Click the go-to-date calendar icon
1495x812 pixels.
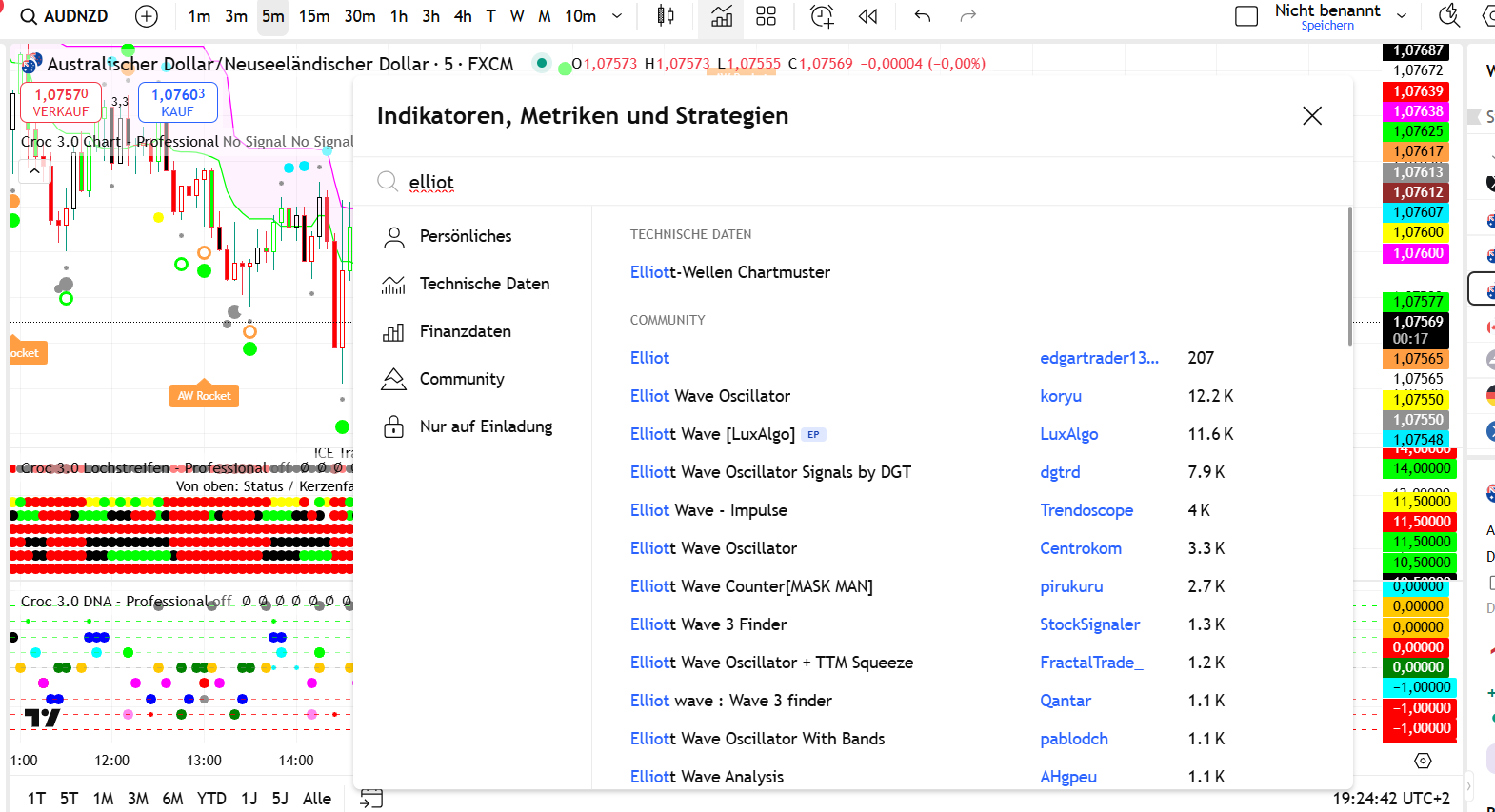[x=371, y=798]
